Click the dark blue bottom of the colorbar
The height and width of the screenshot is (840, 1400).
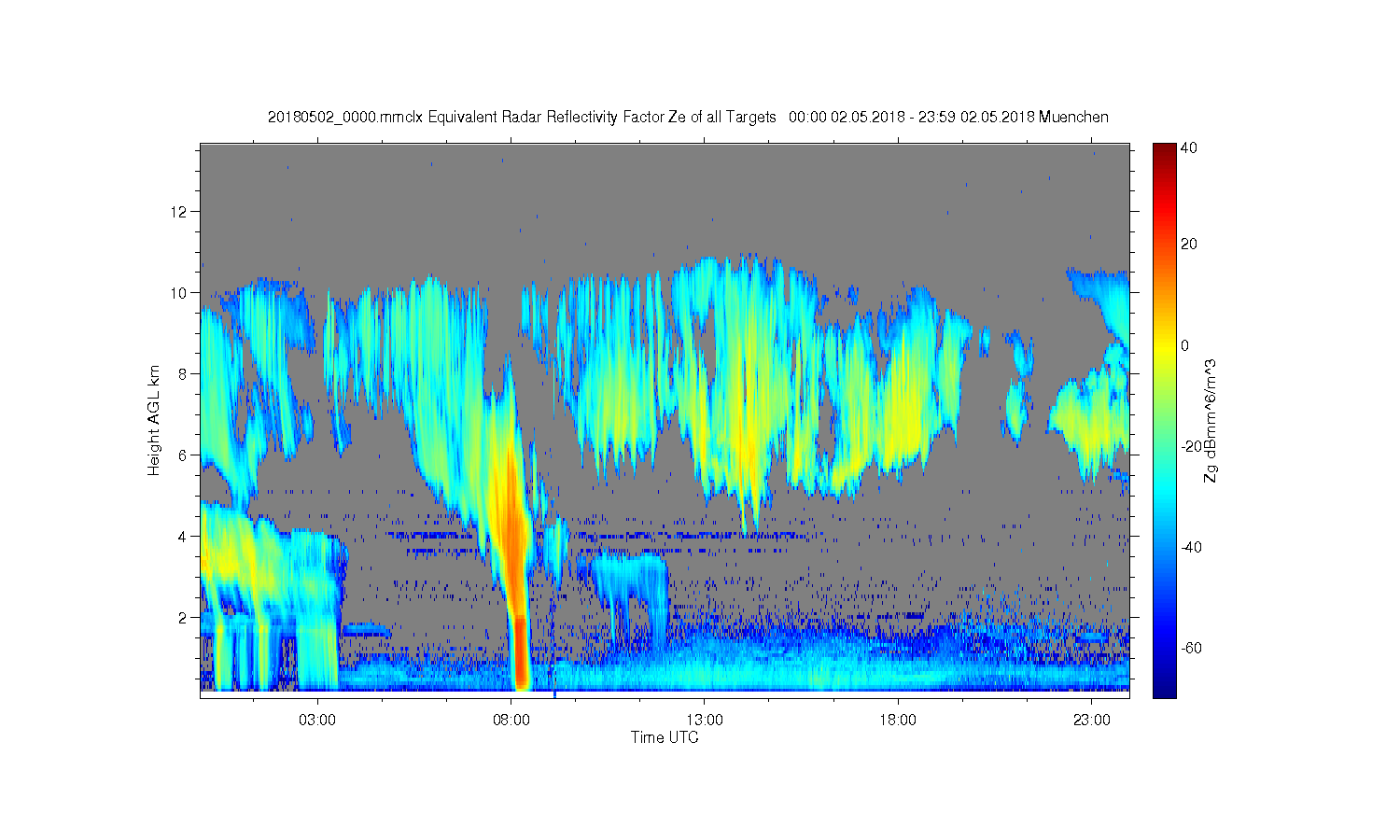(x=1164, y=689)
